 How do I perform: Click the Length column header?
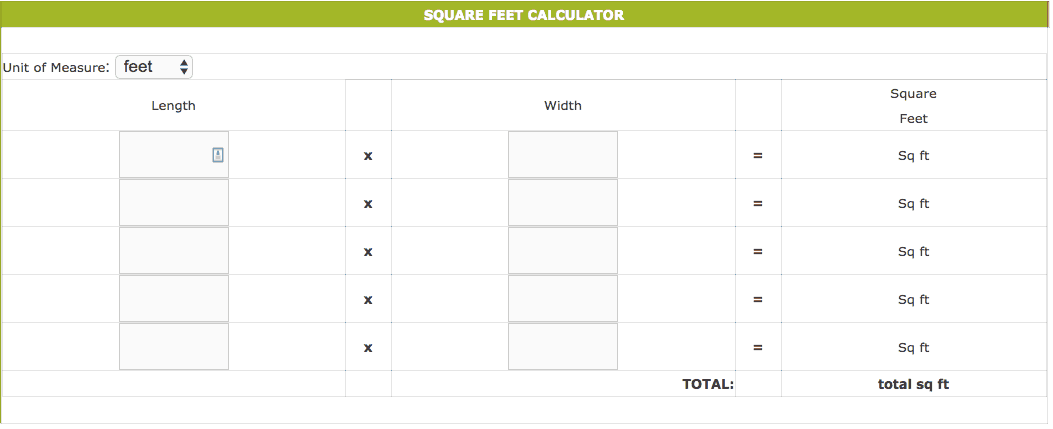point(173,105)
